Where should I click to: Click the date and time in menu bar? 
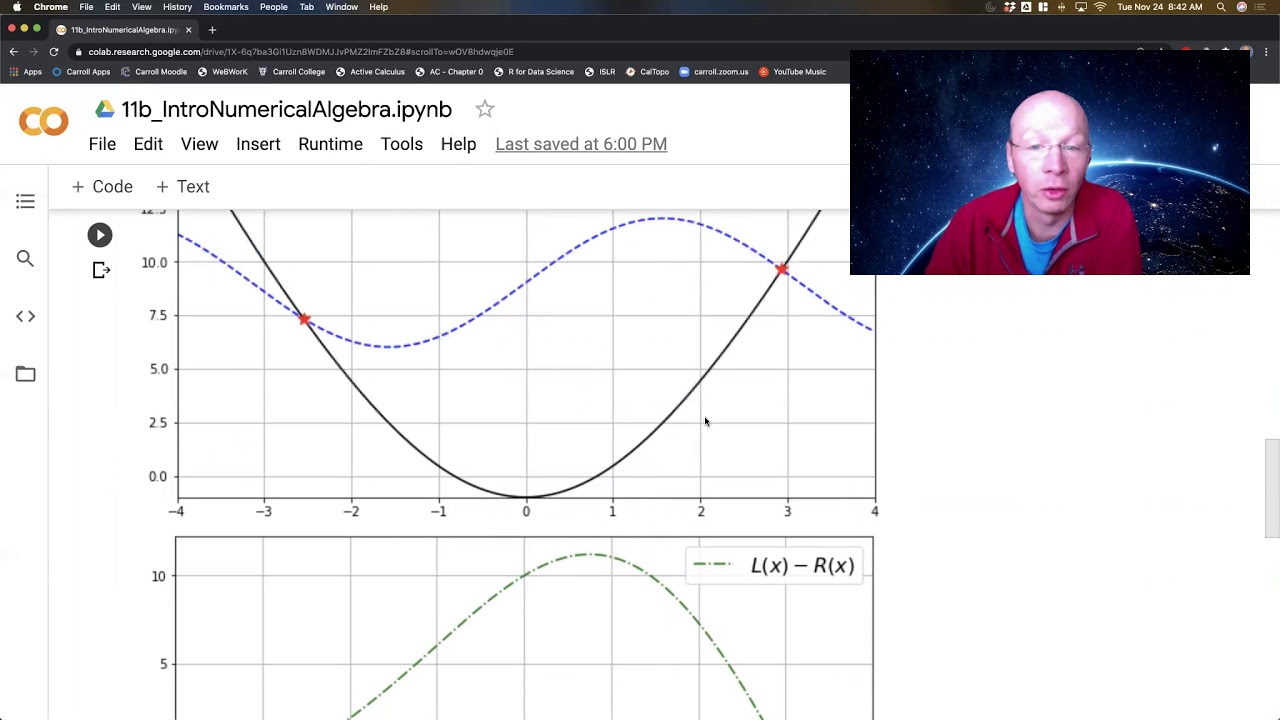click(1160, 7)
